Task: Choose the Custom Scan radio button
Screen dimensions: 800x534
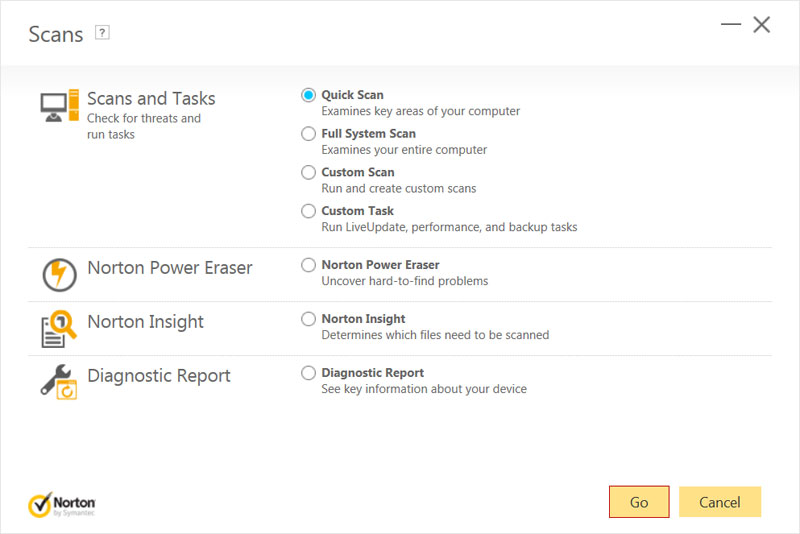Action: click(x=308, y=172)
